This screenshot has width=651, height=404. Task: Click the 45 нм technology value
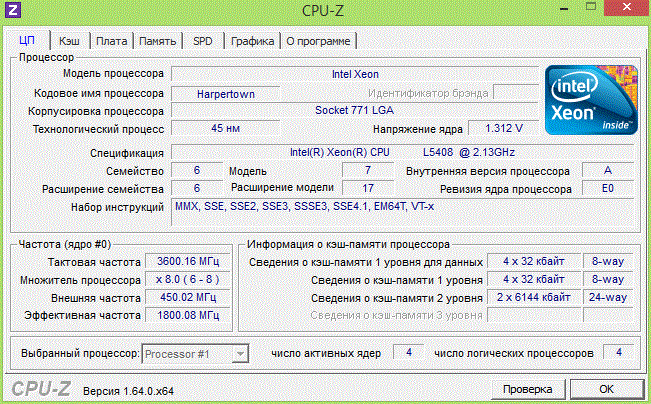[x=225, y=128]
